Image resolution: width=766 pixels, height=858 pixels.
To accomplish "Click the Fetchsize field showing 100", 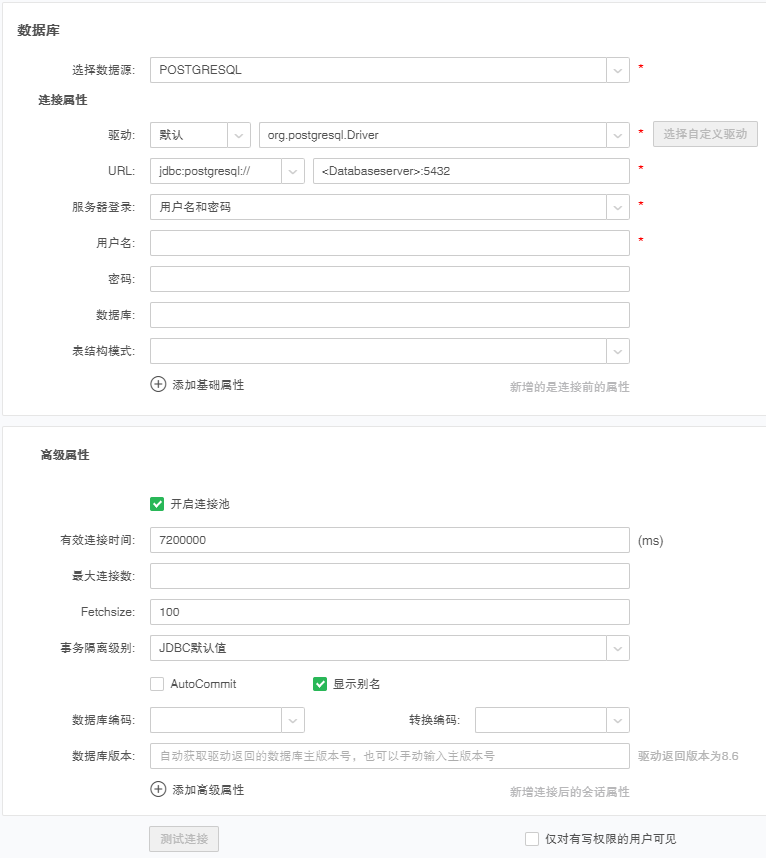I will (x=390, y=612).
